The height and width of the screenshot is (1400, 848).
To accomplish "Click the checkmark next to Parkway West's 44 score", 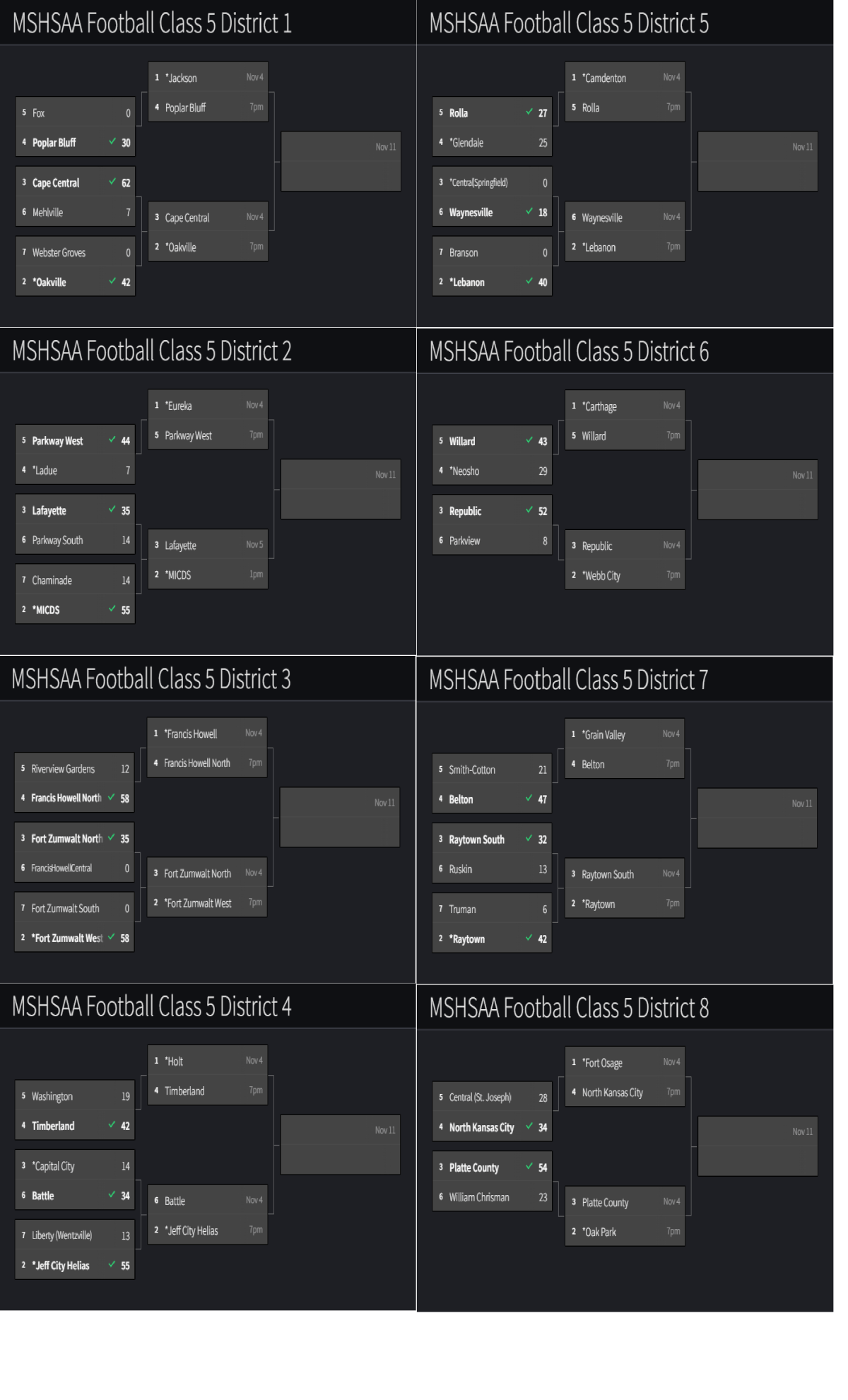I will [x=112, y=440].
